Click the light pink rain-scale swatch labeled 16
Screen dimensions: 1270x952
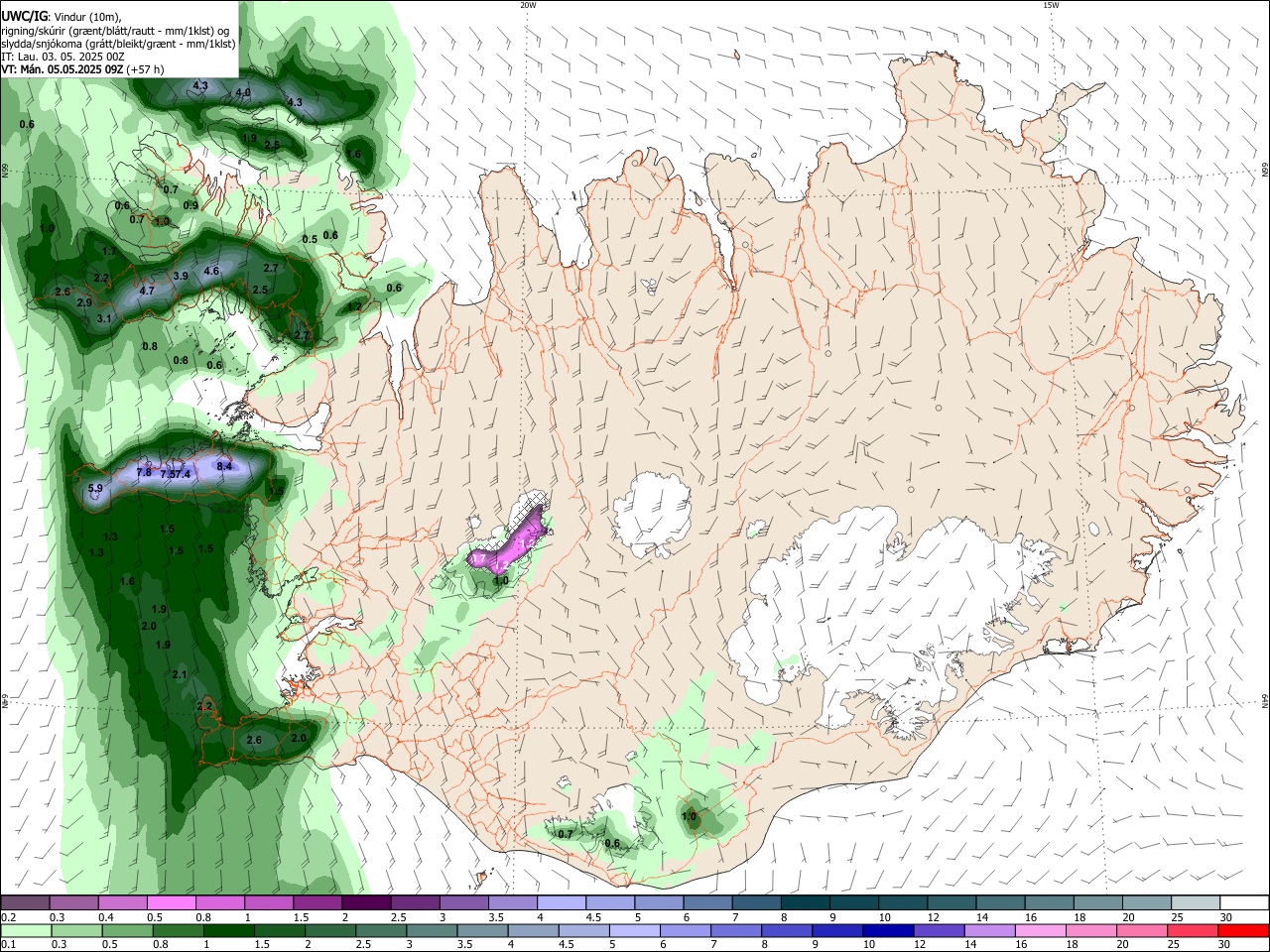pyautogui.click(x=1041, y=930)
